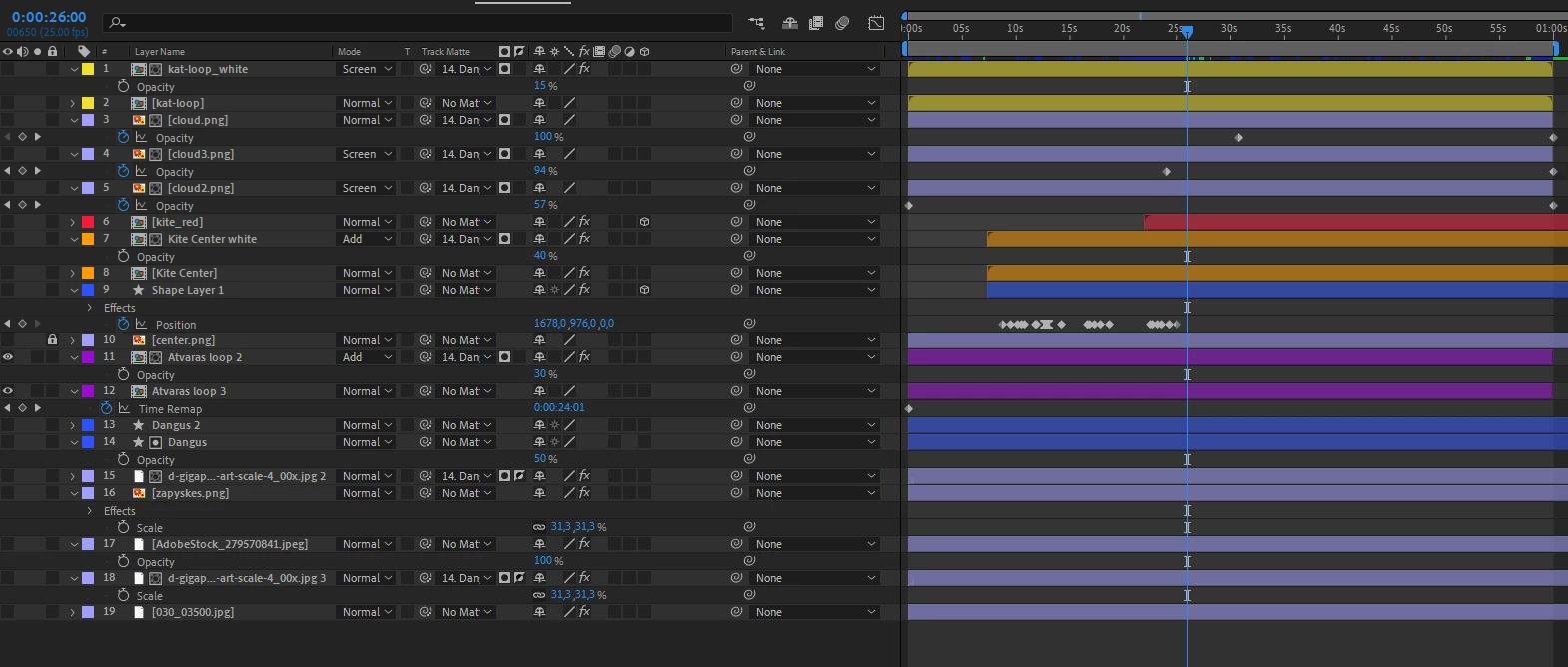Click the Label tag column header icon
This screenshot has width=1568, height=667.
(84, 51)
